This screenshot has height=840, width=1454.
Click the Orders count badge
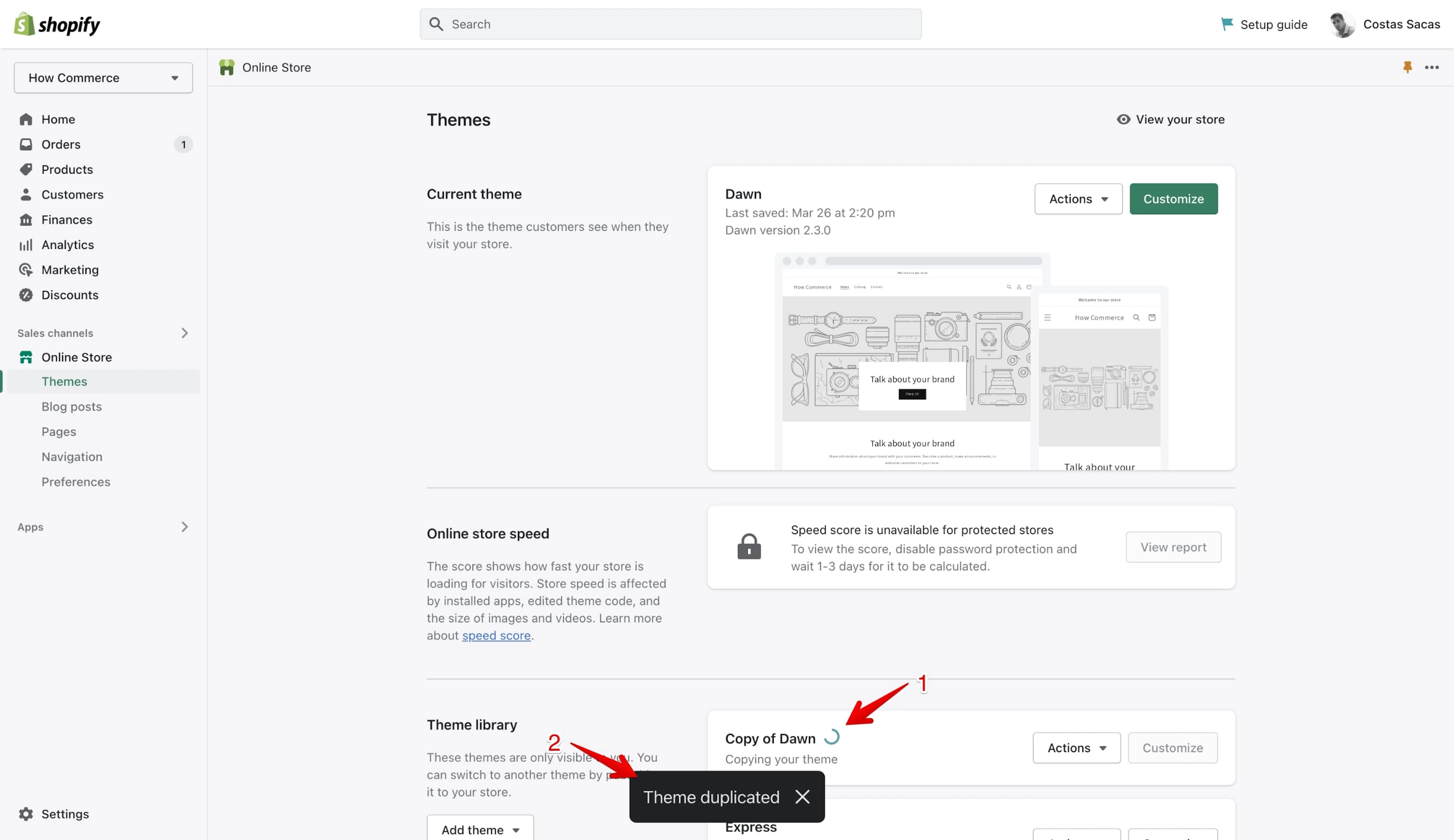click(x=183, y=144)
